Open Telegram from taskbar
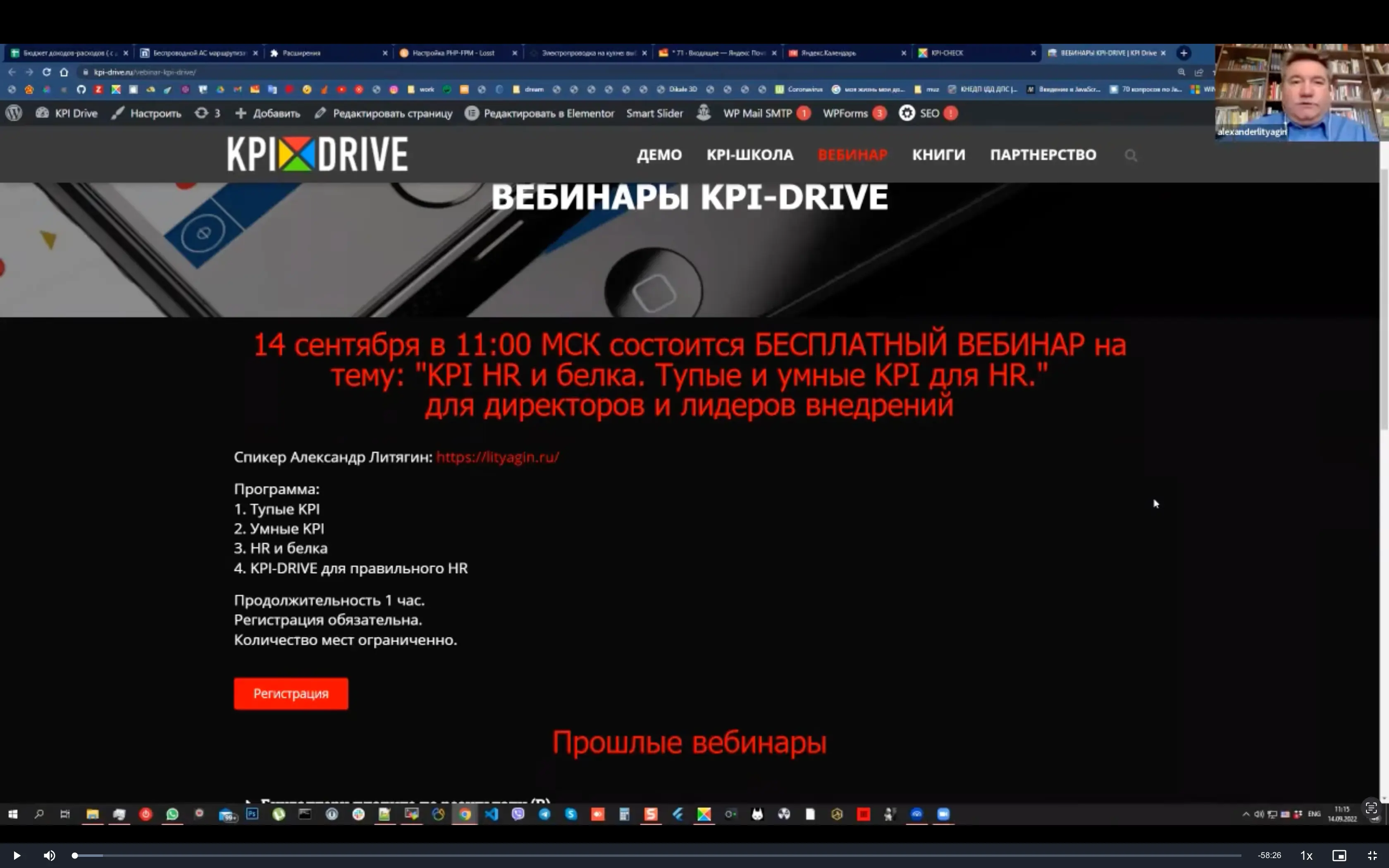Image resolution: width=1389 pixels, height=868 pixels. [544, 814]
